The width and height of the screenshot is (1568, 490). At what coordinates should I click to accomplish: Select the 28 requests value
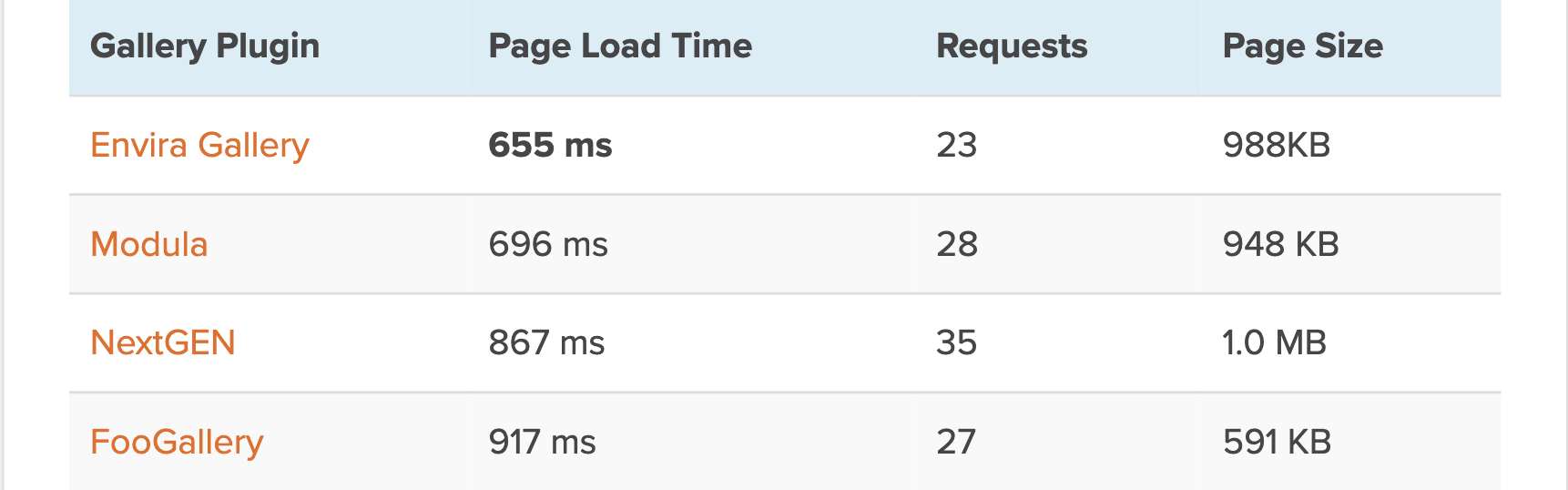point(957,245)
